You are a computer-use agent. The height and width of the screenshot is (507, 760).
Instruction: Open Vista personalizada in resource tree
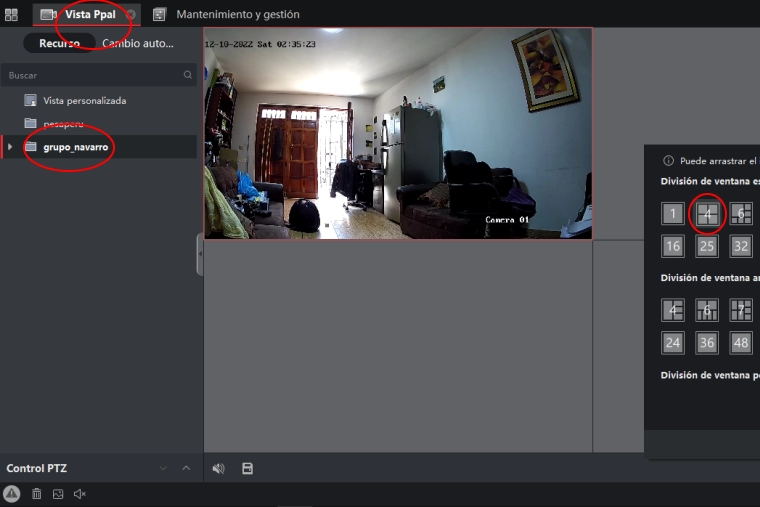84,101
